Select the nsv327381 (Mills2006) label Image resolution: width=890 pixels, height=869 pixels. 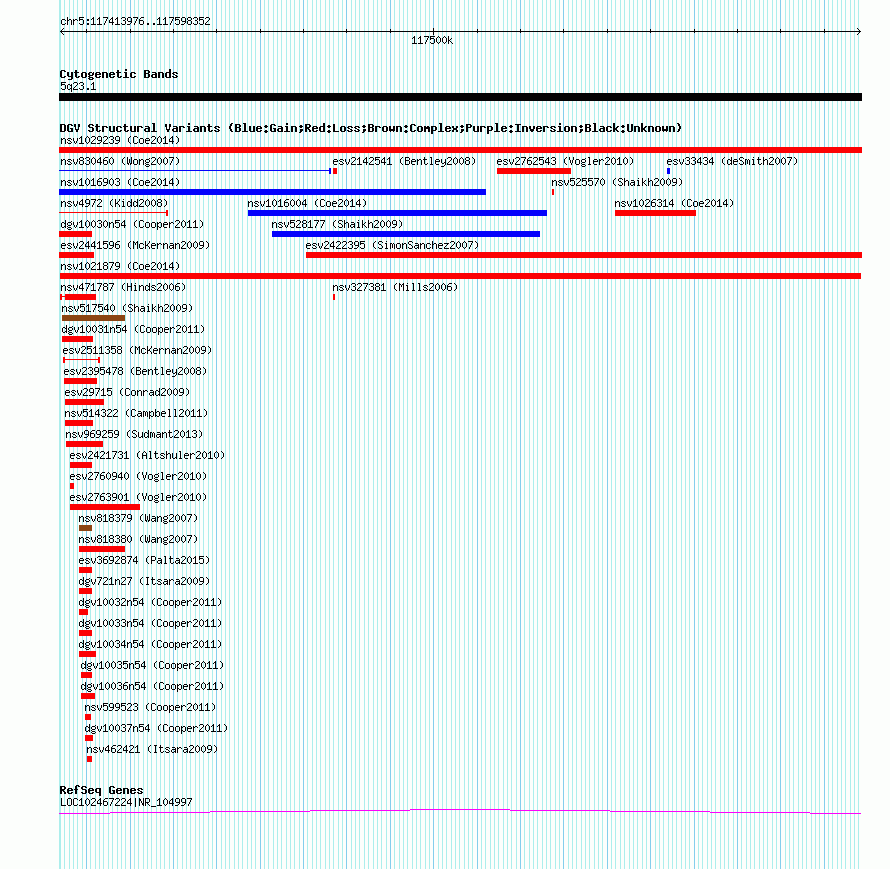coord(395,287)
